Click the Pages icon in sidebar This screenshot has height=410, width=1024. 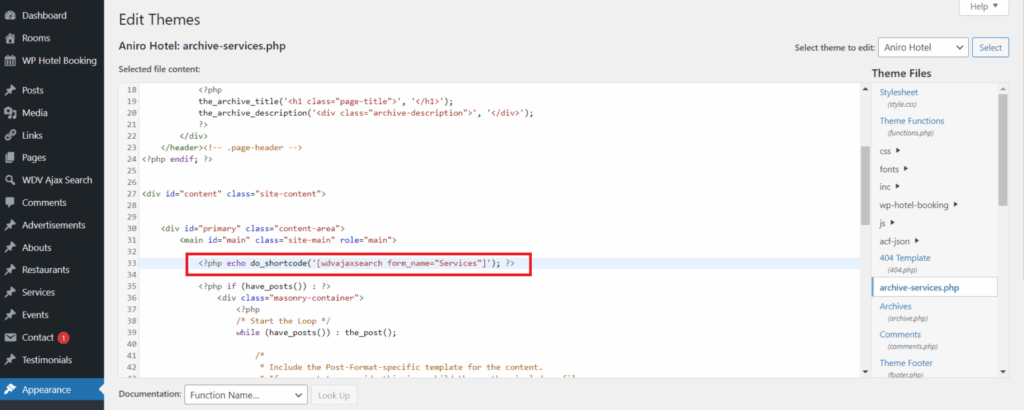[10, 158]
